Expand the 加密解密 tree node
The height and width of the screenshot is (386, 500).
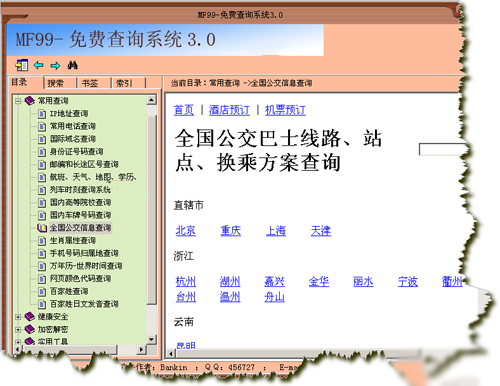pos(18,329)
